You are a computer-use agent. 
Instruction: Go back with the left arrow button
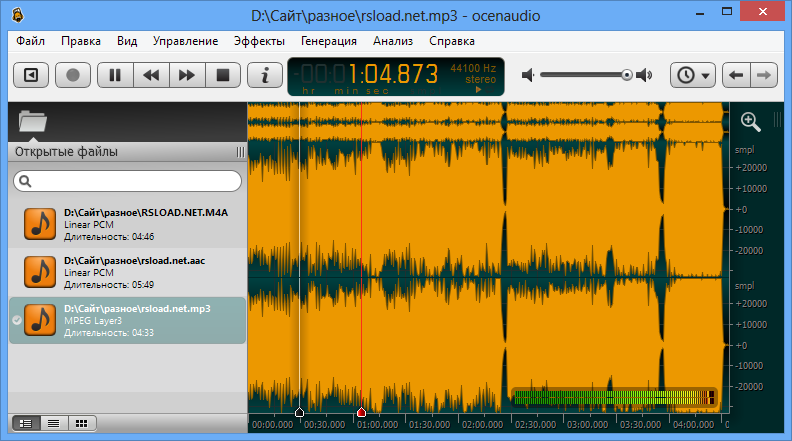736,75
